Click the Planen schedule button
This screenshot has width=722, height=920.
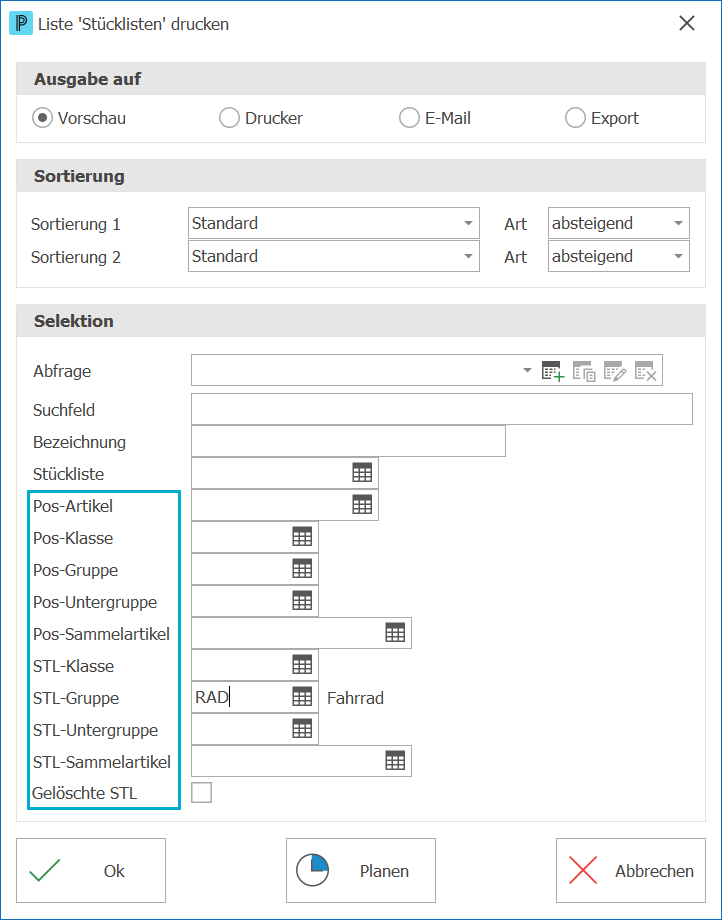[x=361, y=870]
